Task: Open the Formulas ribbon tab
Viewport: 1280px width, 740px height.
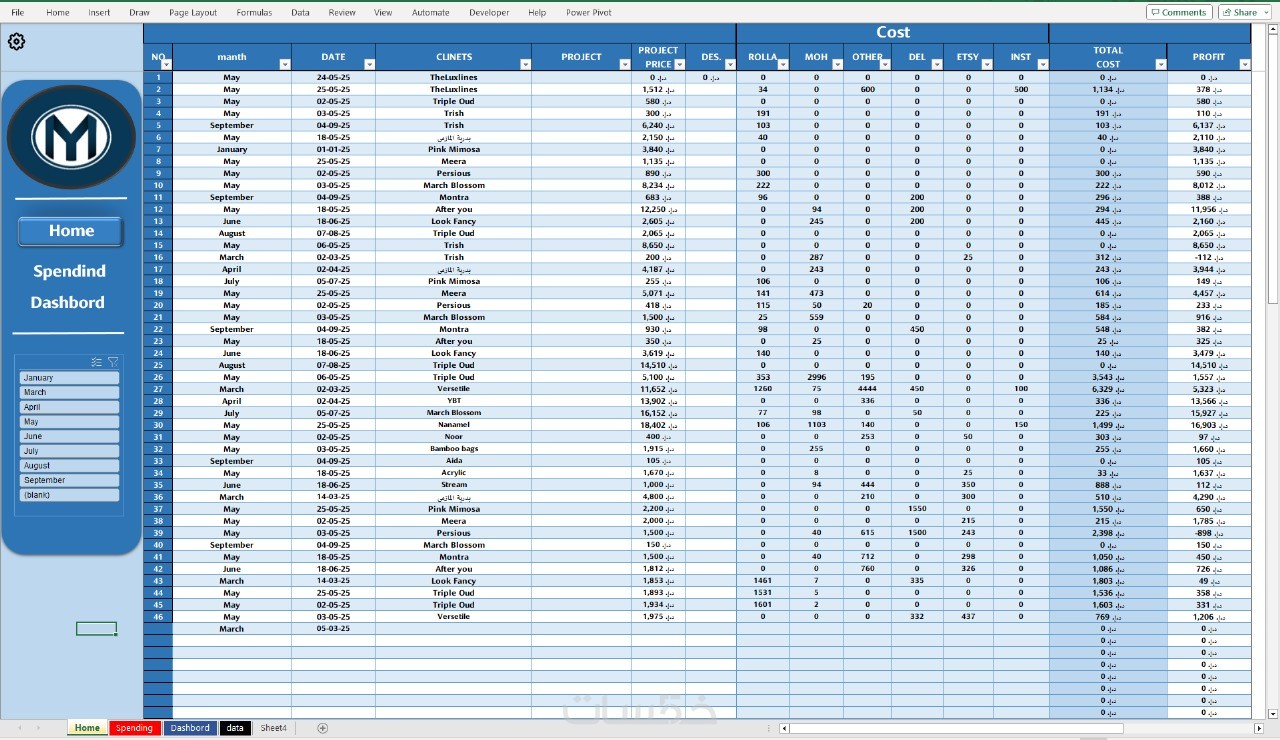Action: tap(254, 13)
